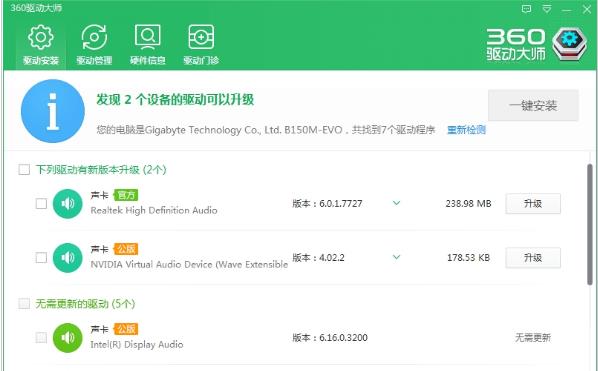The image size is (598, 371).
Task: Check the 无需更新的驱动 group checkbox
Action: coord(24,304)
